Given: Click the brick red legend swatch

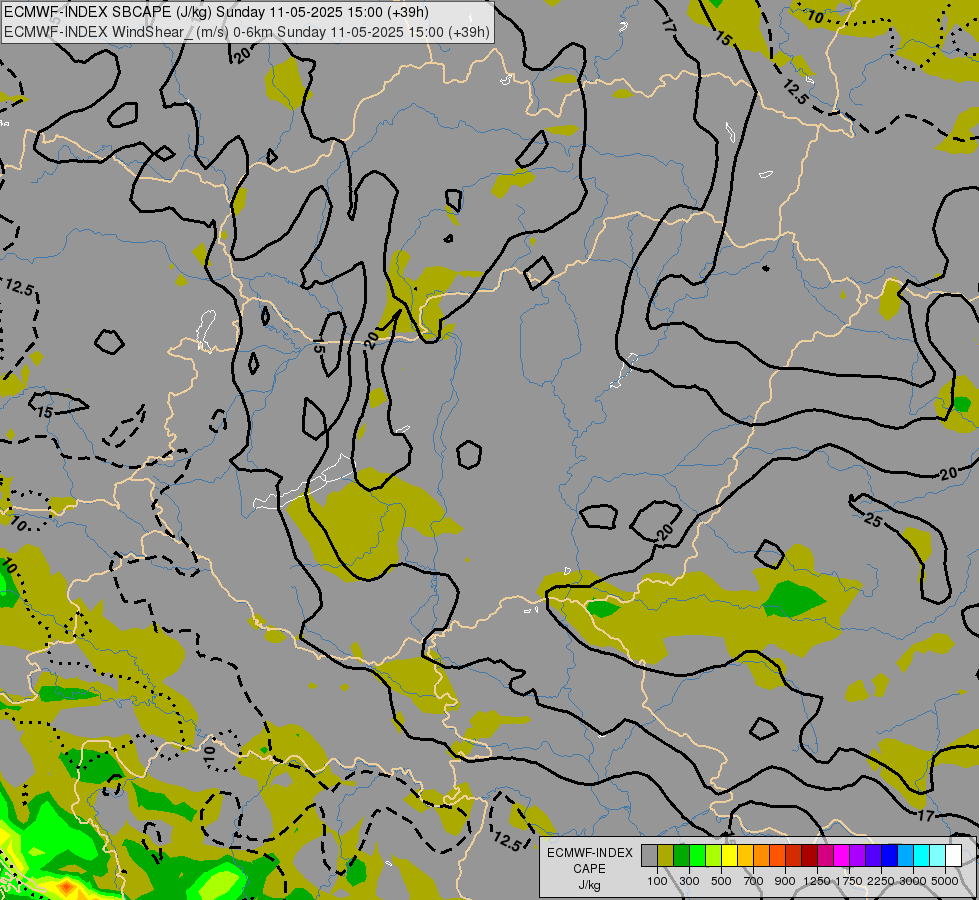Looking at the screenshot, I should point(794,855).
